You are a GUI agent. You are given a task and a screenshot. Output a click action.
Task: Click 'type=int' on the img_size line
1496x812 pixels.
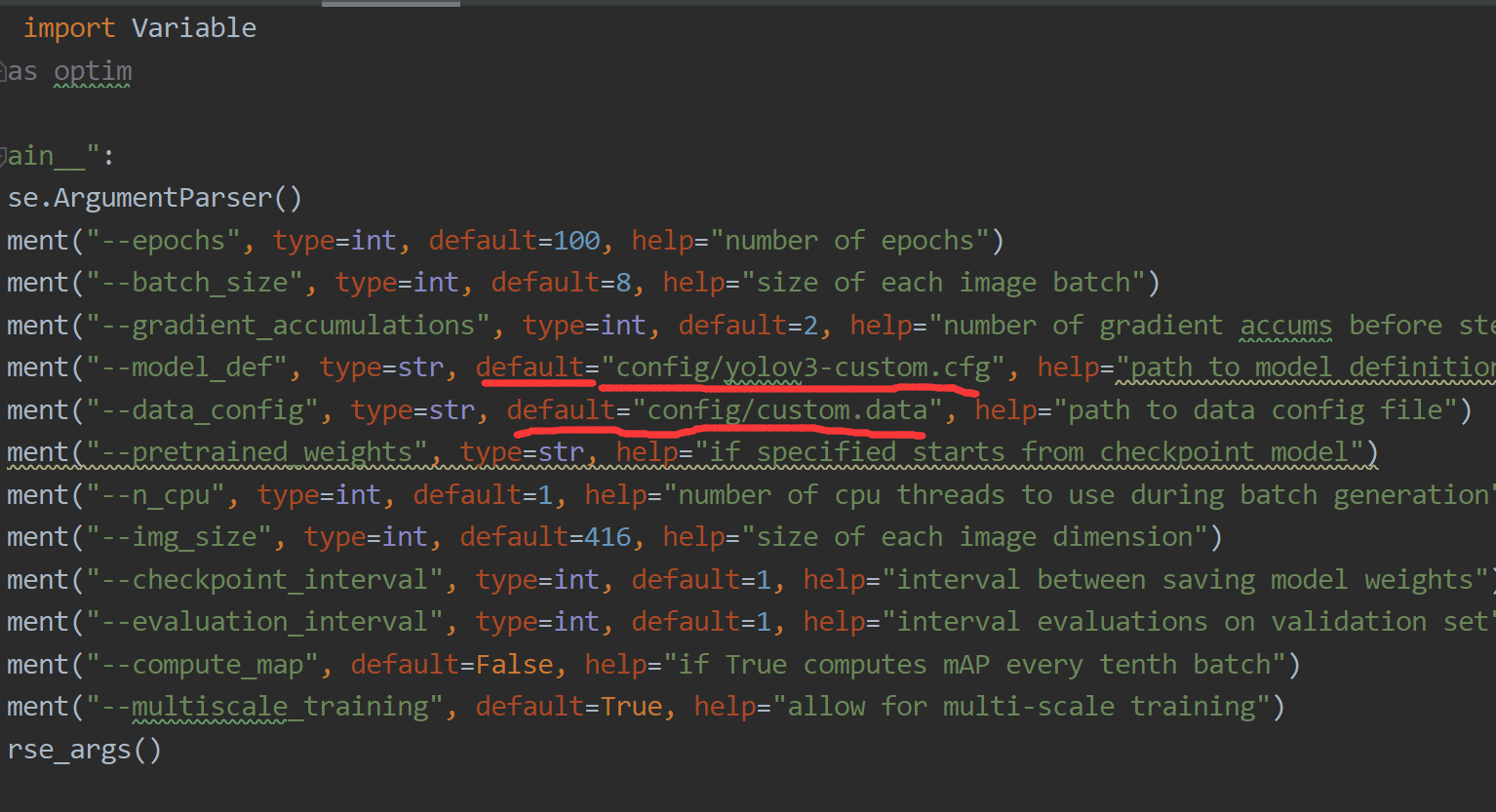point(366,537)
